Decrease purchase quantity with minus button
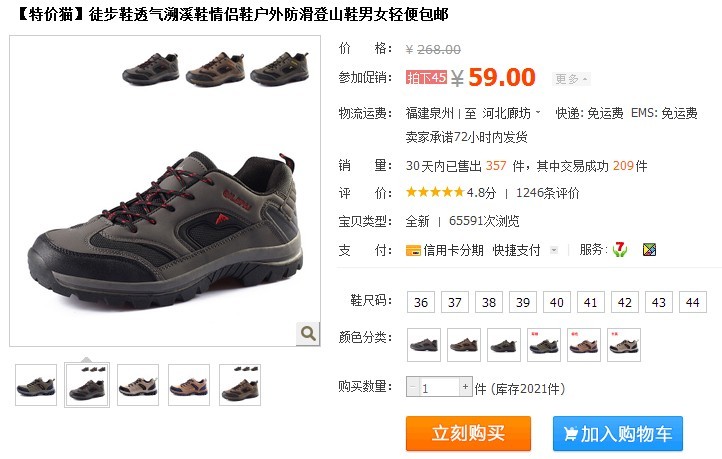Screen dimensions: 722x459 point(413,387)
